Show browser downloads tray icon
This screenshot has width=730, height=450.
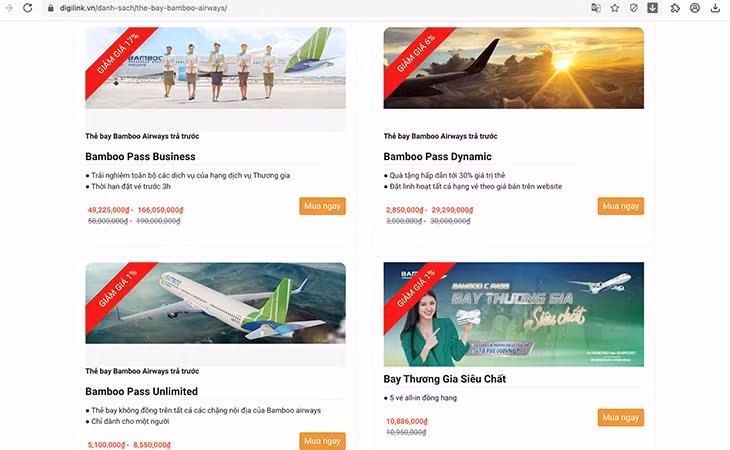tap(715, 7)
